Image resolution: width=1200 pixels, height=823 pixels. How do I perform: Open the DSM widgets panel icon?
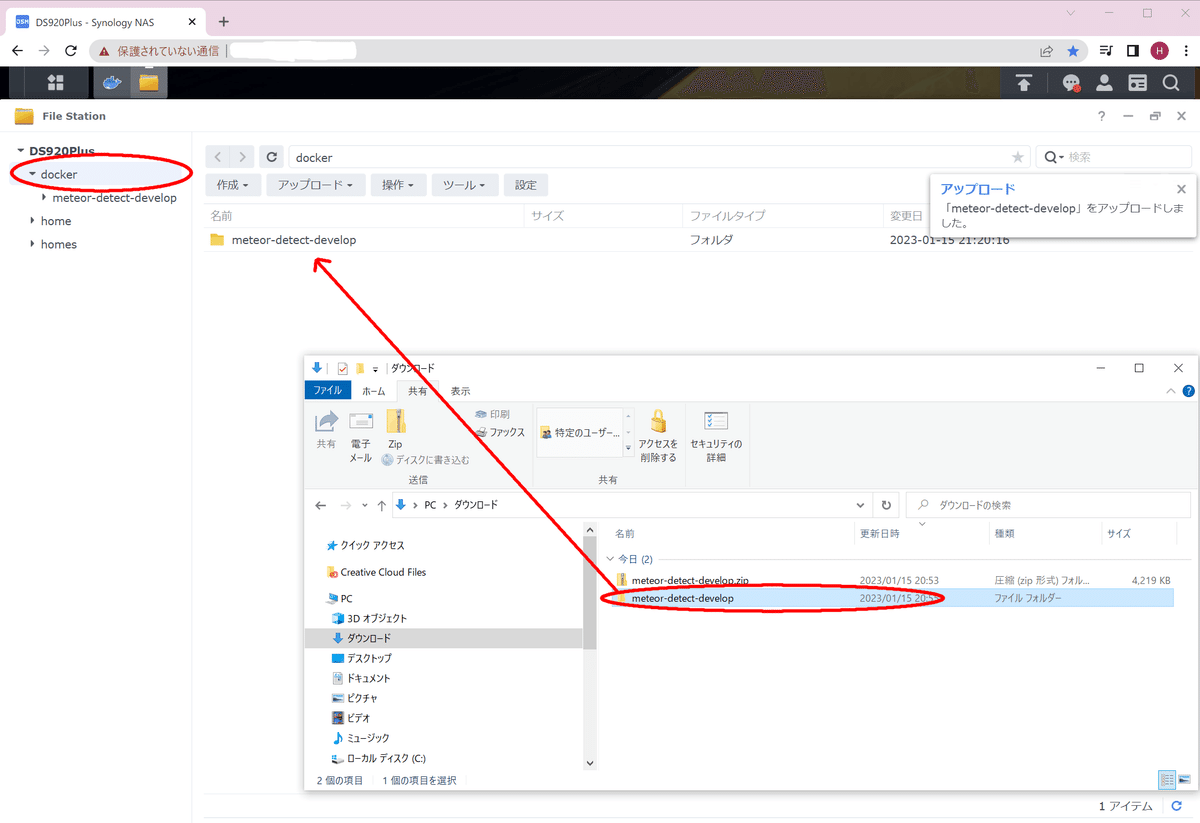pyautogui.click(x=1138, y=83)
